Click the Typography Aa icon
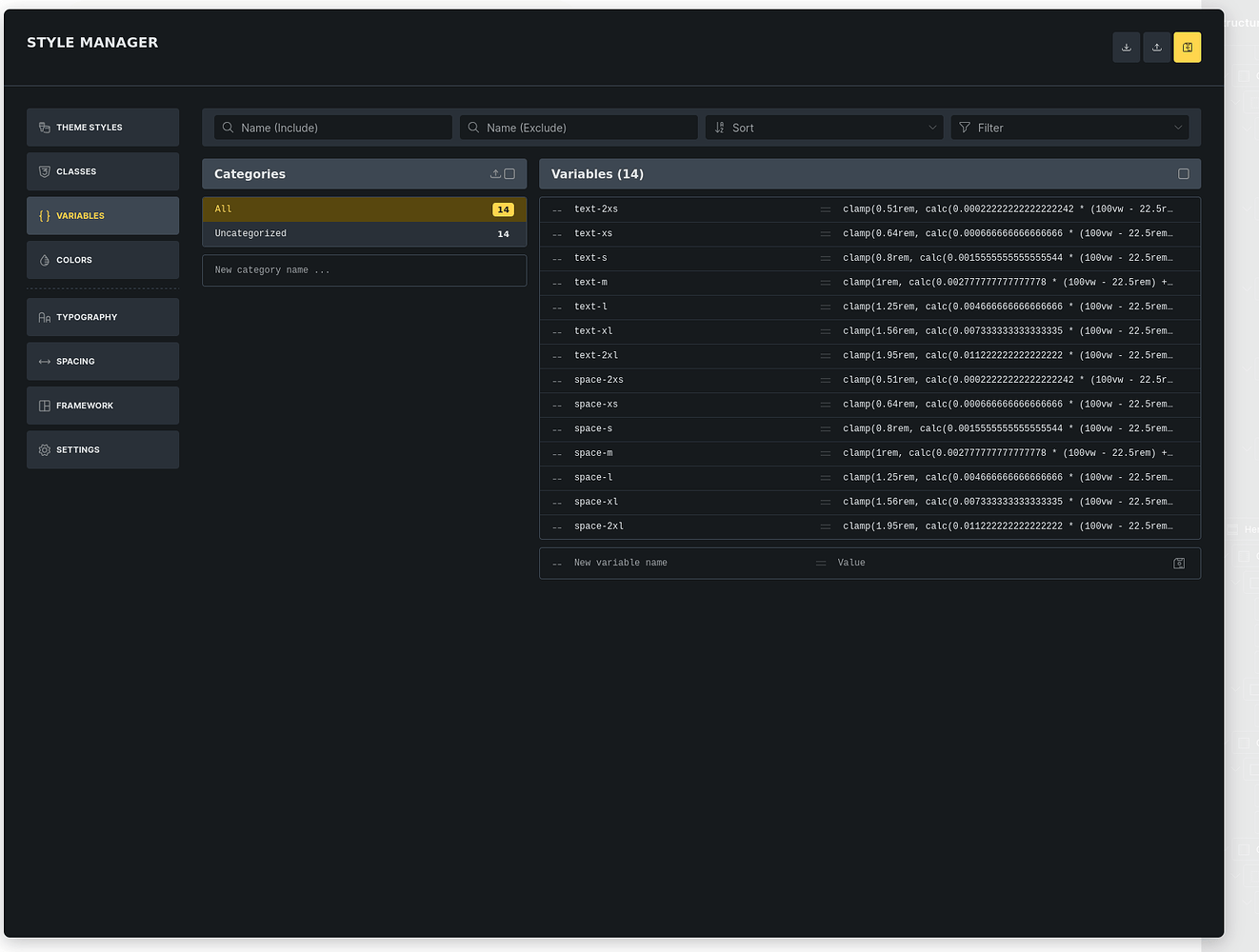Screen dimensions: 1259x952 (x=44, y=316)
